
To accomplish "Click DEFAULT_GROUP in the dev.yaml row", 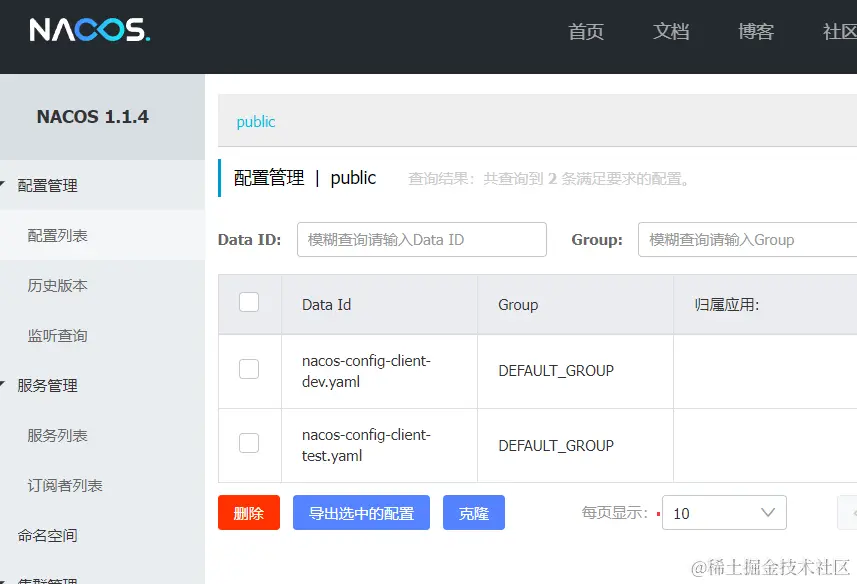I will click(556, 371).
